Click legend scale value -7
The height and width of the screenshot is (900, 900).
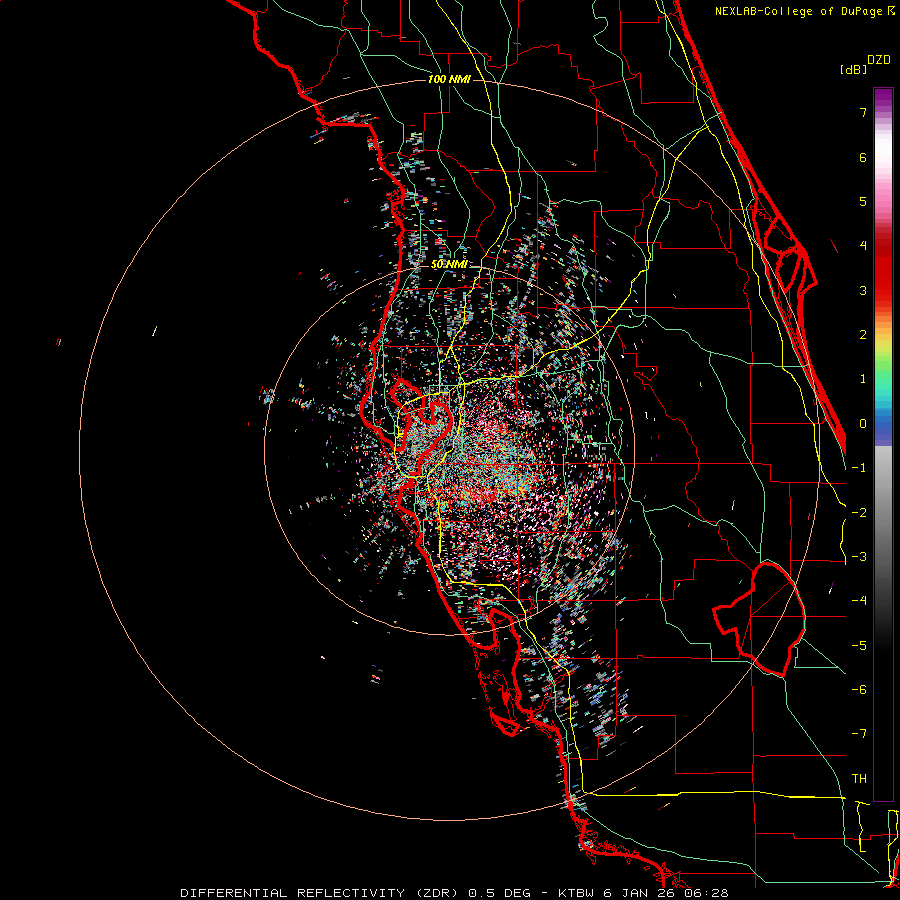click(x=859, y=734)
